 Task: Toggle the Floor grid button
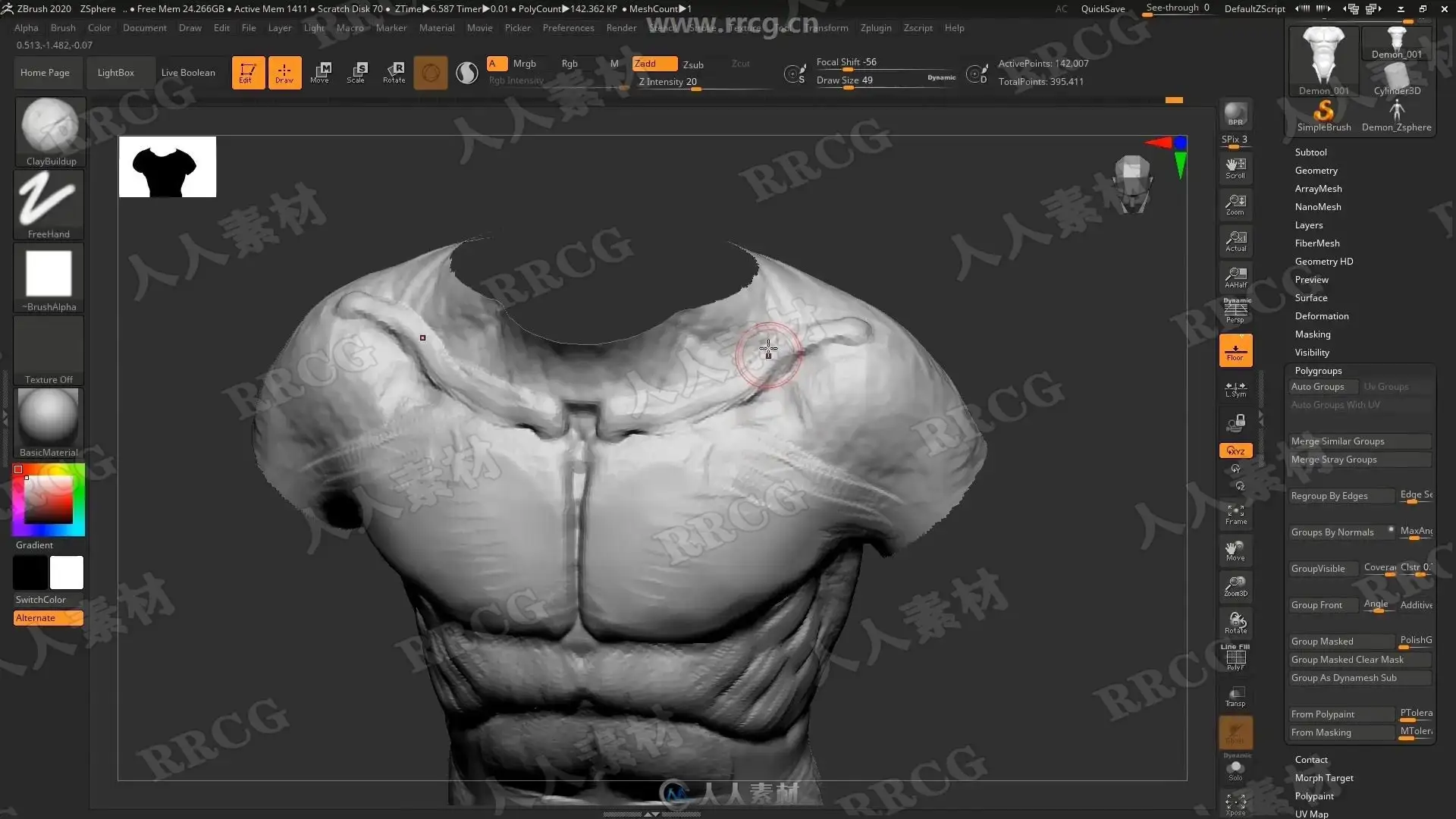click(x=1235, y=350)
